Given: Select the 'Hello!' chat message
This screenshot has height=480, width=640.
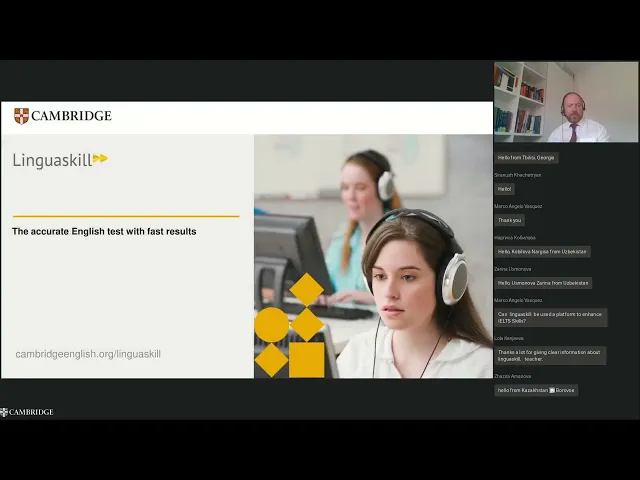Looking at the screenshot, I should (x=504, y=189).
